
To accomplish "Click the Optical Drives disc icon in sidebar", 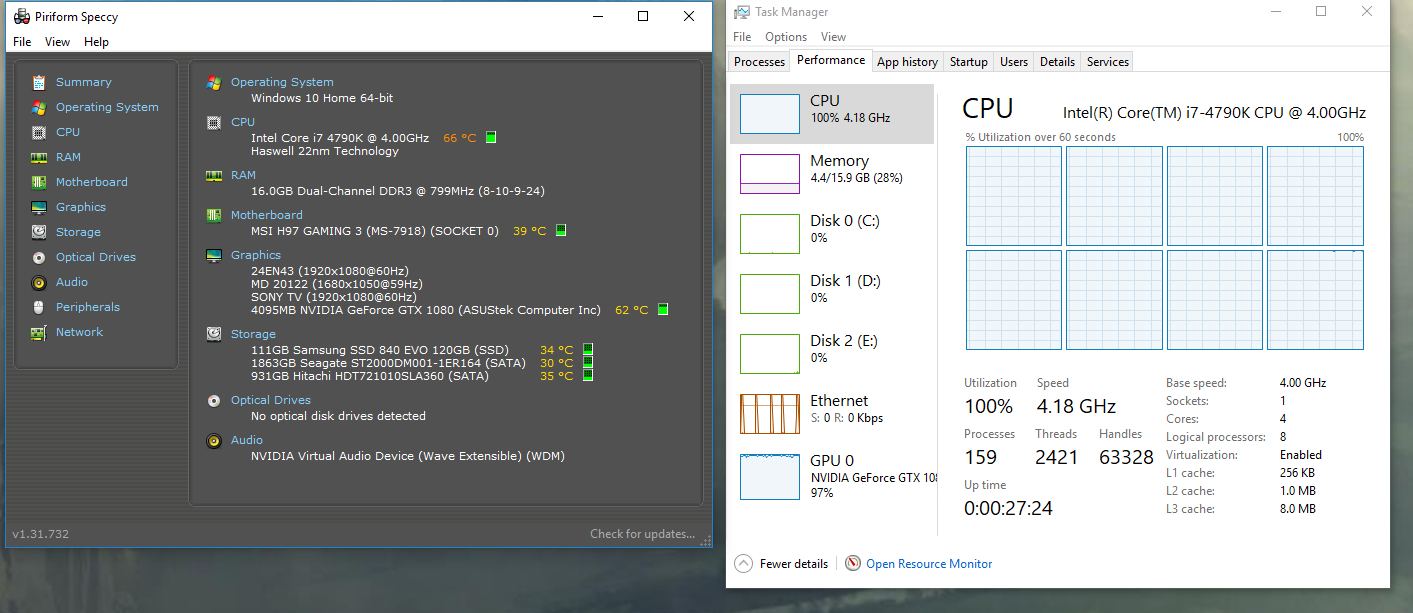I will click(x=39, y=257).
